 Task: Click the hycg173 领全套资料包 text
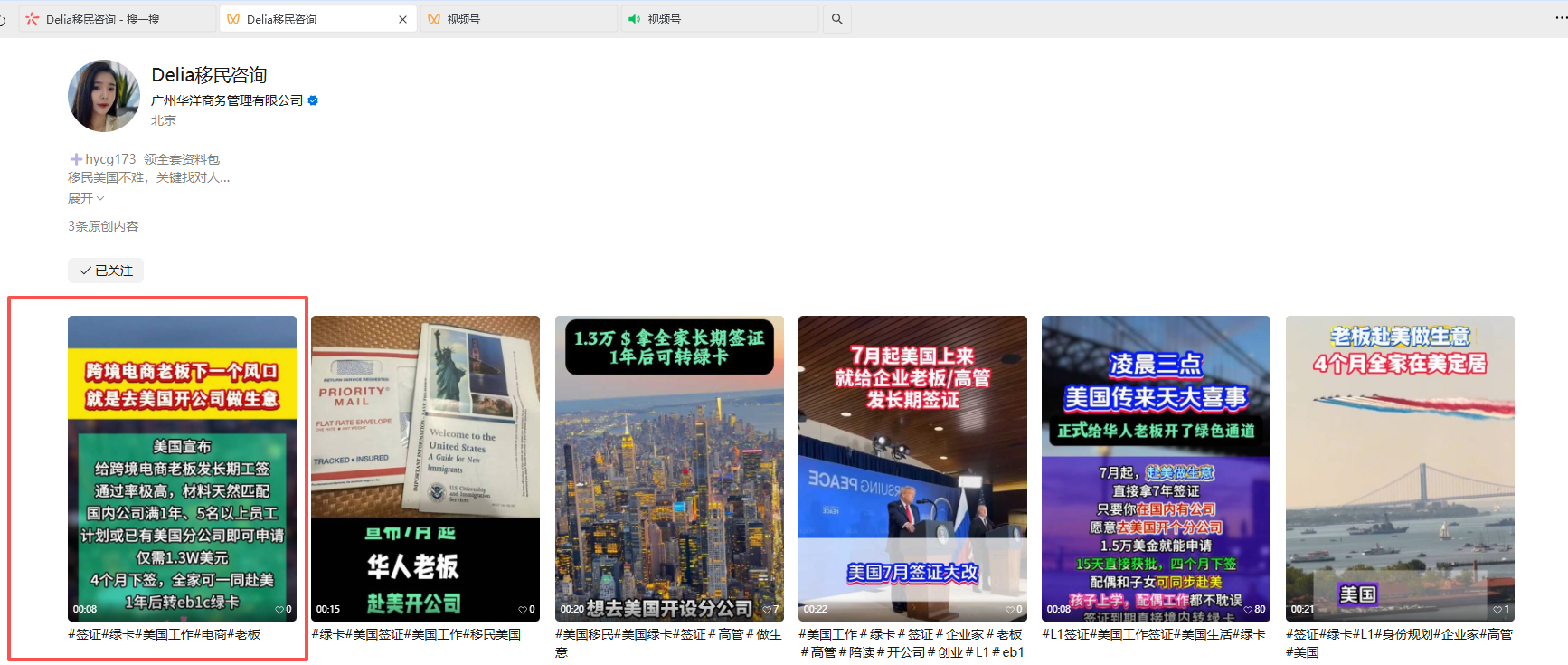click(x=153, y=159)
